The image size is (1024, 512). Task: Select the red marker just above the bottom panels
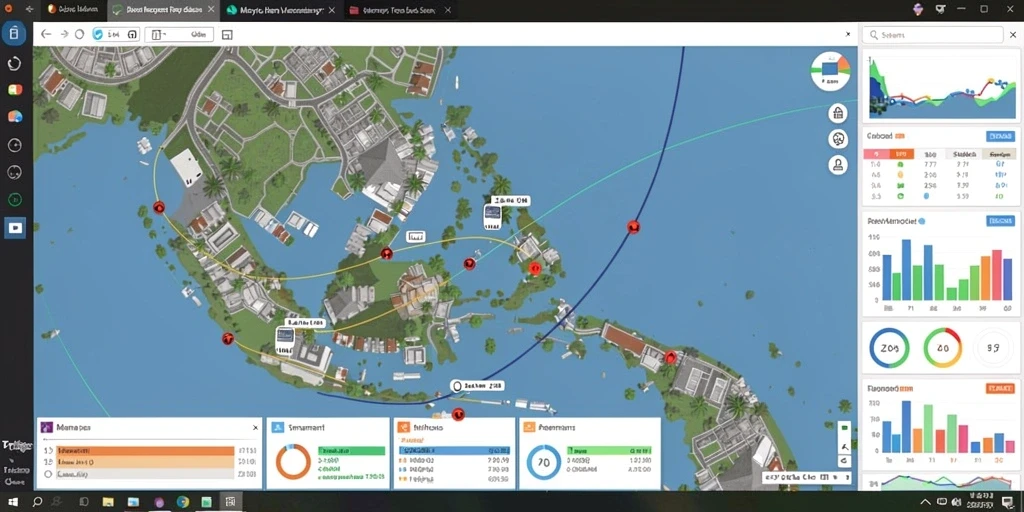pos(458,413)
